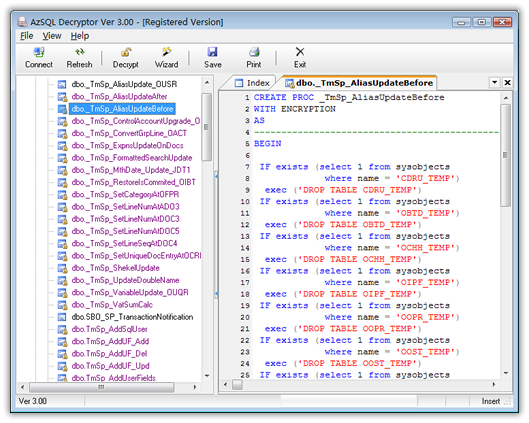Click the code editor's vertical scrollbar thumb
529x423 pixels.
505,155
